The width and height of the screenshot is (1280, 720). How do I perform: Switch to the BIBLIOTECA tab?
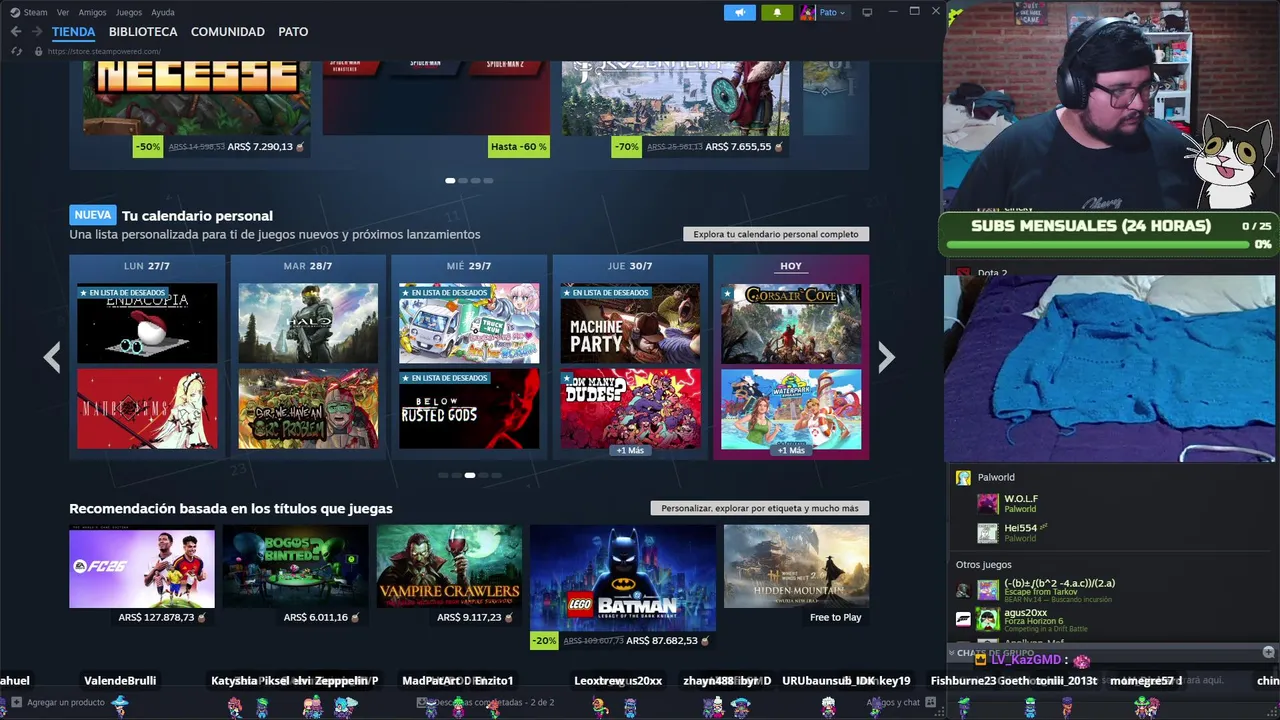pos(143,32)
